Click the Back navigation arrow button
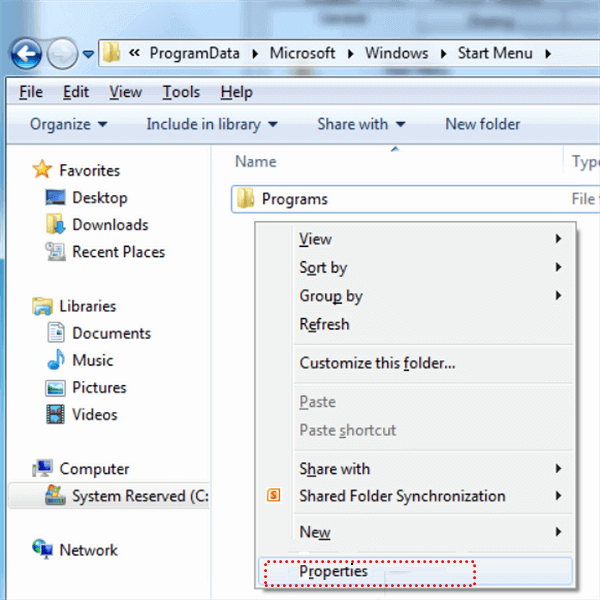Viewport: 600px width, 600px height. (26, 54)
